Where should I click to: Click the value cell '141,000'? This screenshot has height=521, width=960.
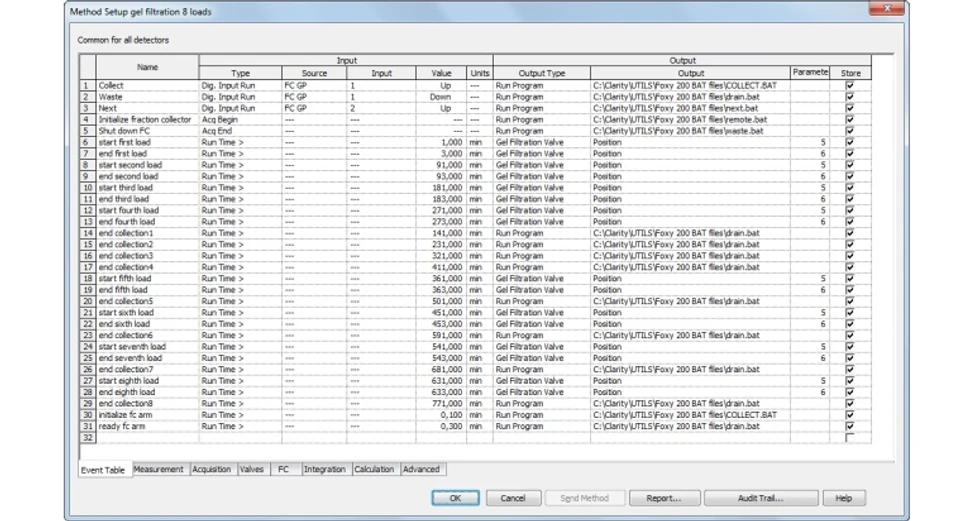(441, 233)
